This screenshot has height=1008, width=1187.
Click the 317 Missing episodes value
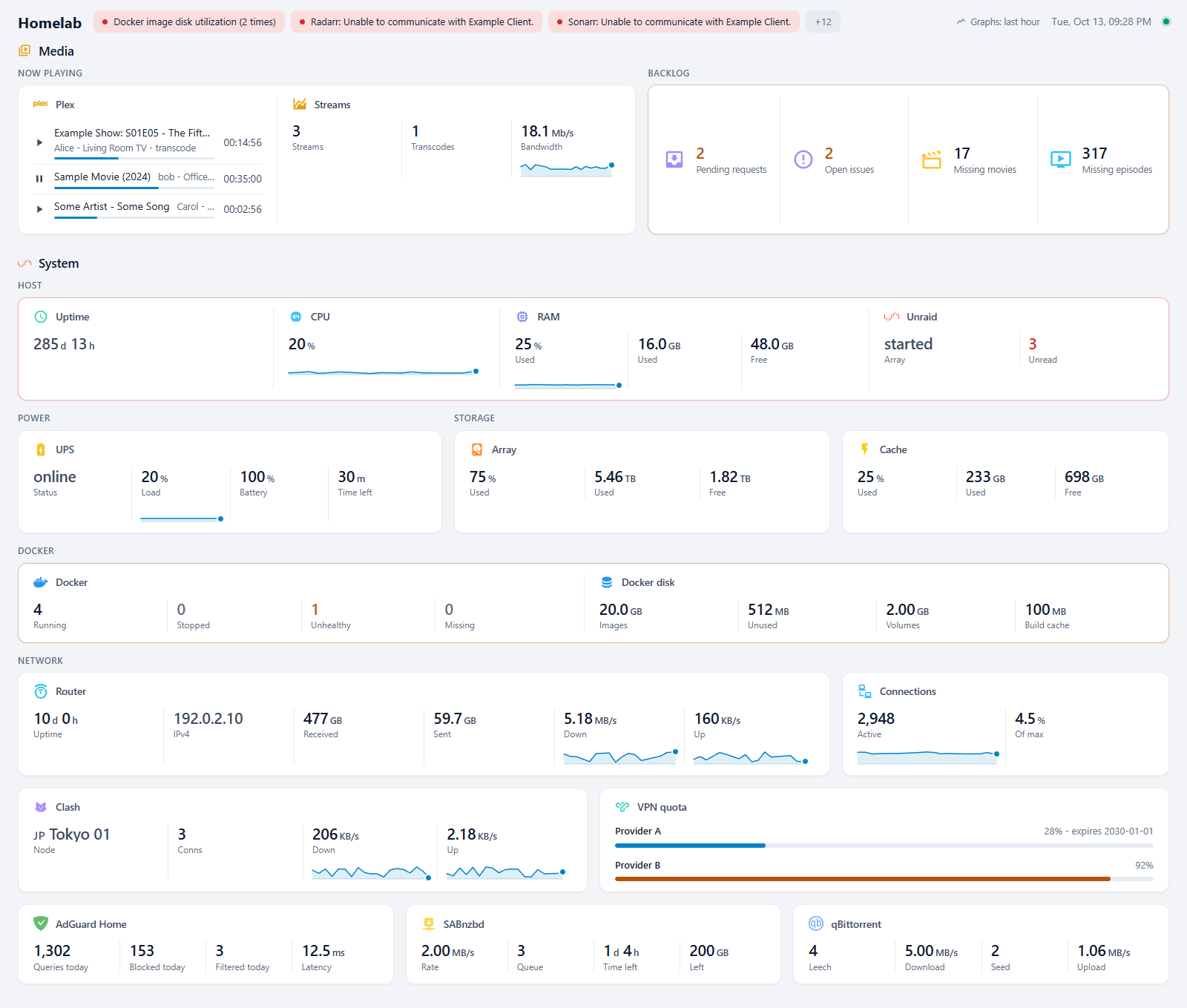1094,153
